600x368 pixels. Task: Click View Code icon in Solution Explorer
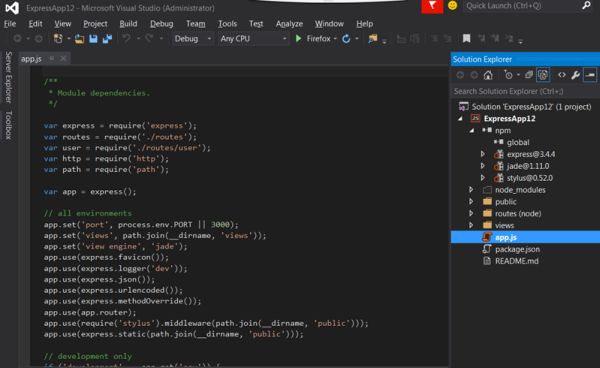(561, 75)
